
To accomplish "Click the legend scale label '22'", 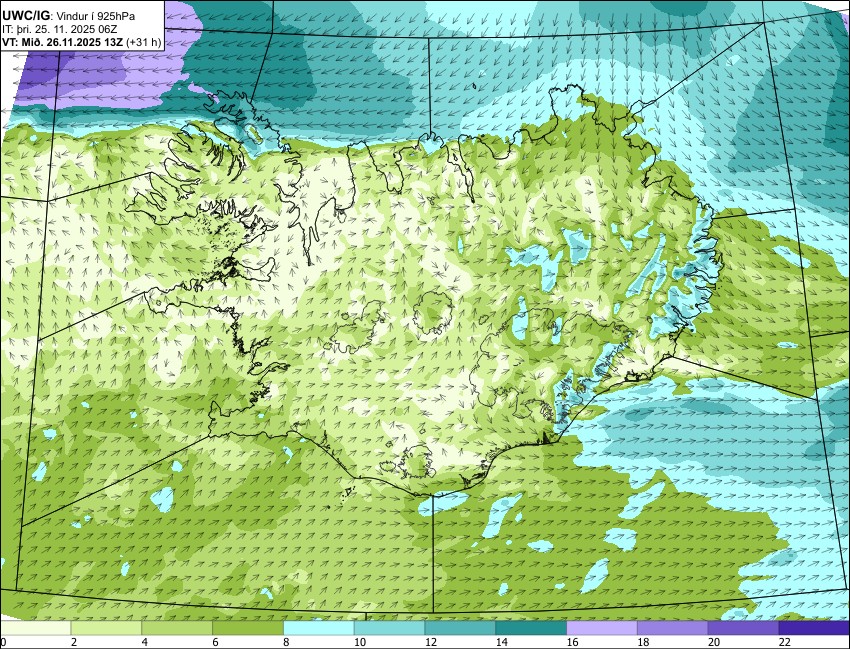I will tap(785, 642).
